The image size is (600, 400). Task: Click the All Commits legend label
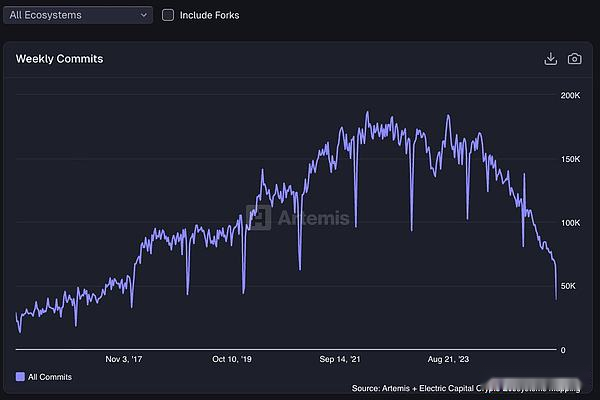click(50, 377)
